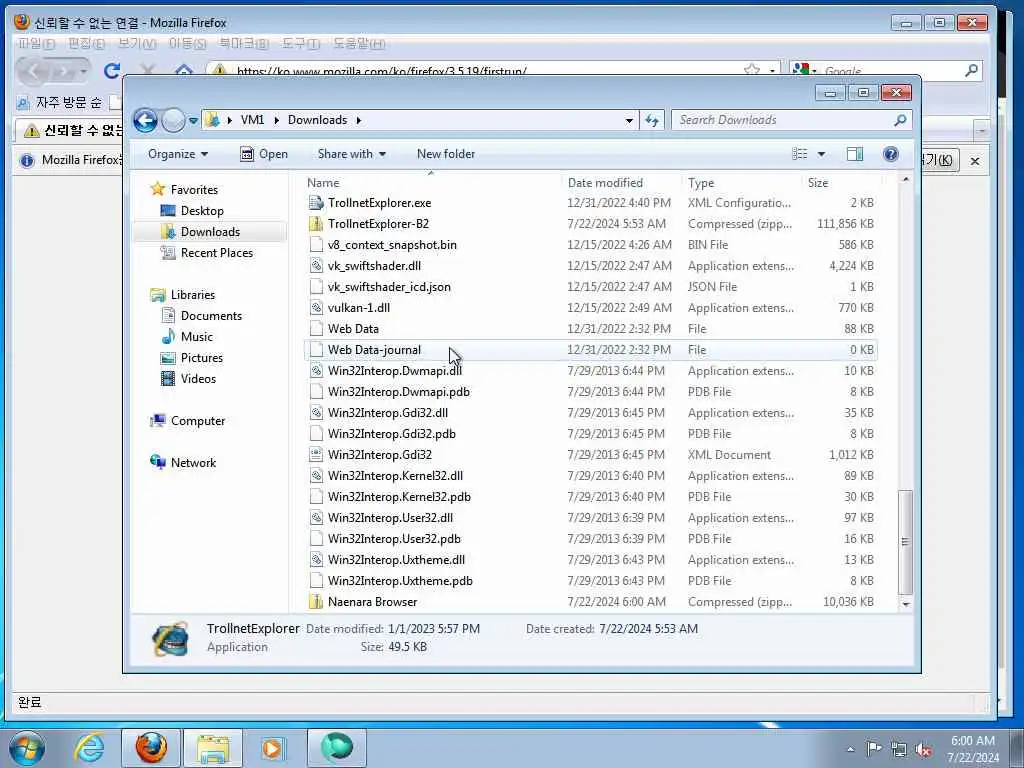Open Firefox 파일 menu
Image resolution: width=1024 pixels, height=768 pixels.
[36, 44]
